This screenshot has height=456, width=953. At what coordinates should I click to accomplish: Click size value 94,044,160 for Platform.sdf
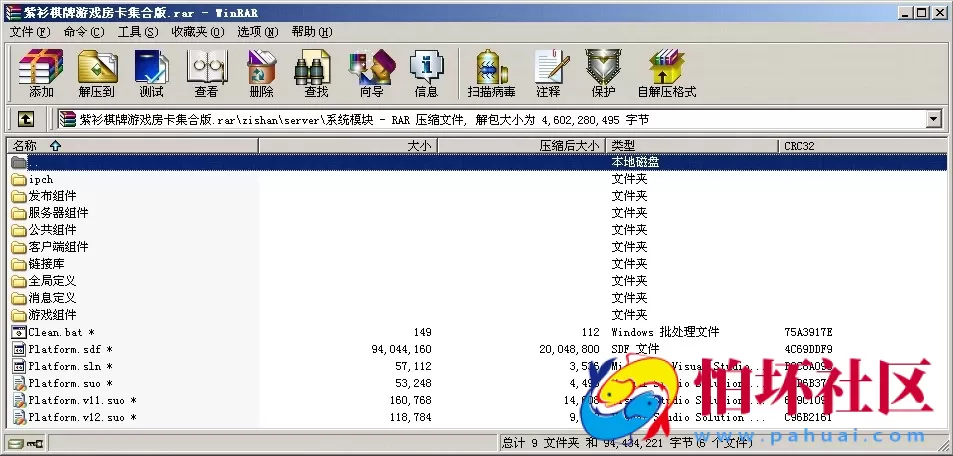[401, 349]
